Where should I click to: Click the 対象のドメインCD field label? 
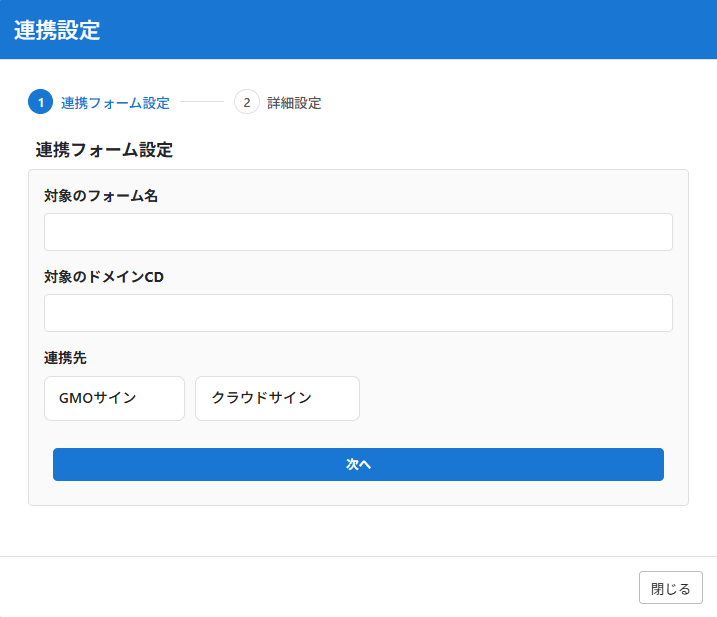click(x=104, y=277)
